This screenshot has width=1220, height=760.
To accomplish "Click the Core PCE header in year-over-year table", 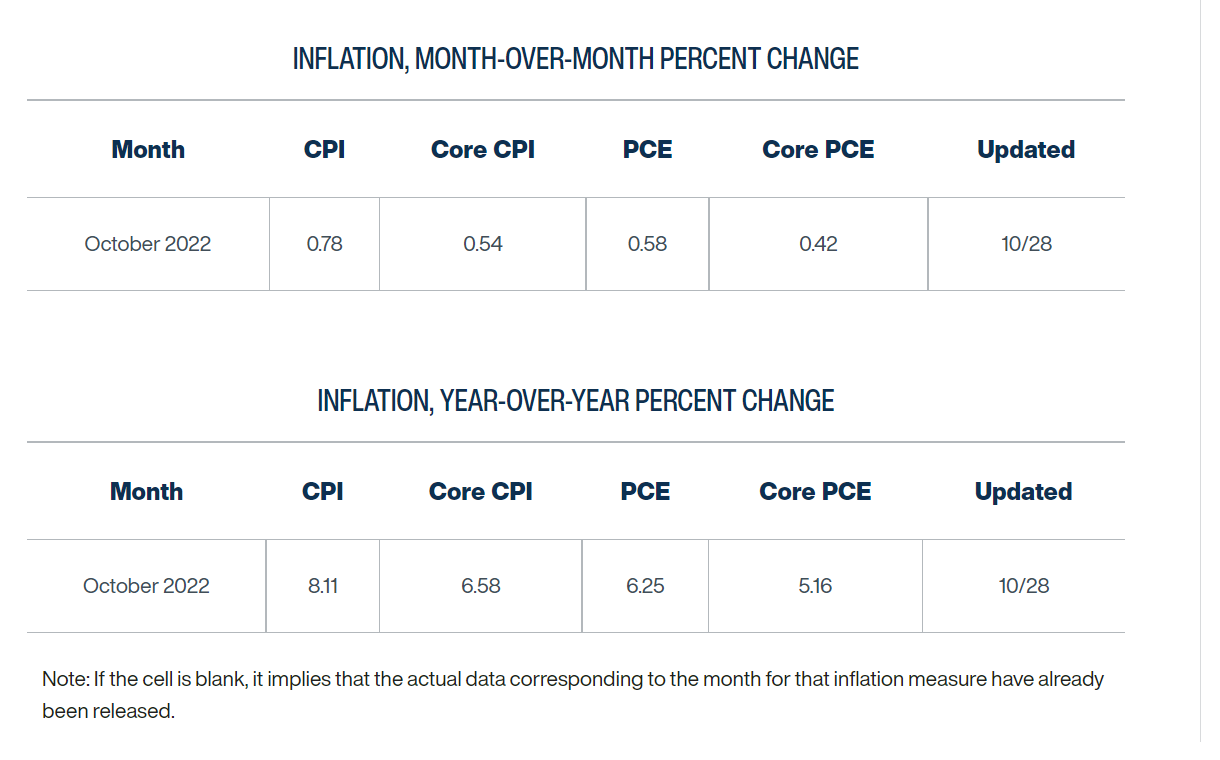I will (x=815, y=492).
